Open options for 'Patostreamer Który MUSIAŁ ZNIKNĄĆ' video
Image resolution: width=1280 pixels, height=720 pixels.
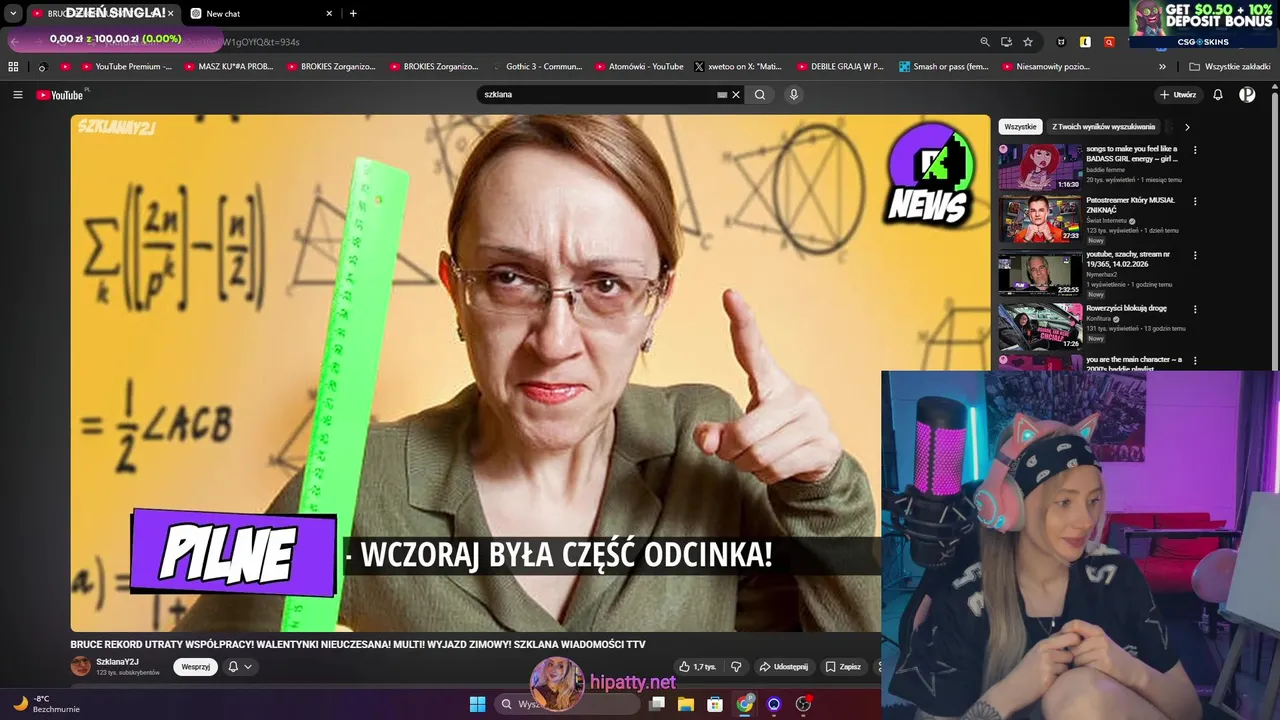click(x=1194, y=201)
